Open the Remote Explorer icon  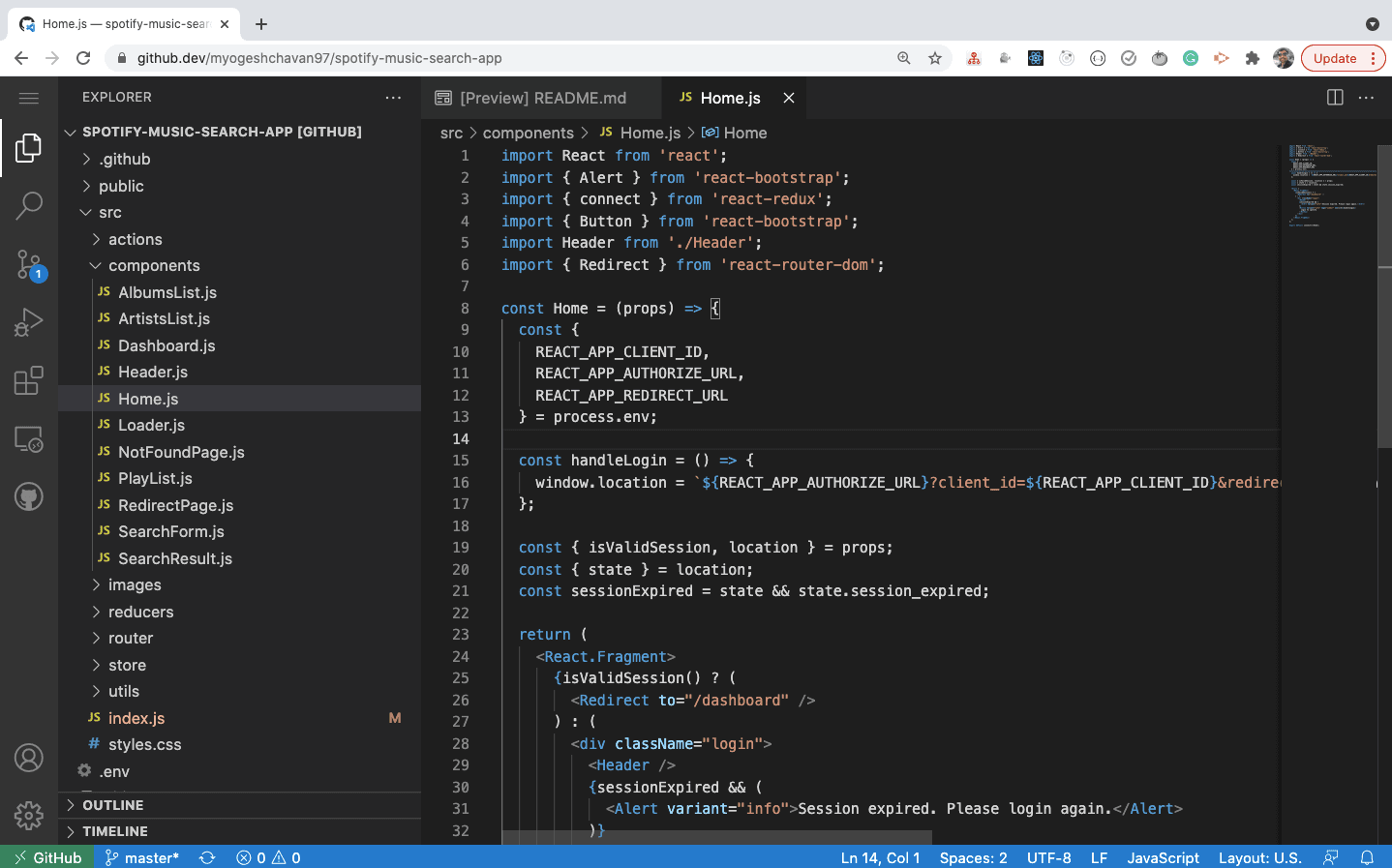pyautogui.click(x=28, y=439)
